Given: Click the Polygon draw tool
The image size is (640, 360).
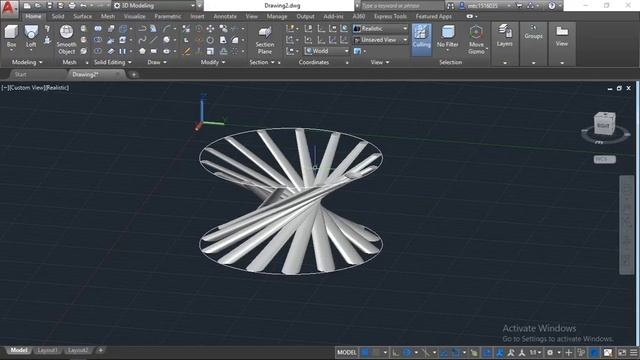Looking at the screenshot, I should 142,51.
